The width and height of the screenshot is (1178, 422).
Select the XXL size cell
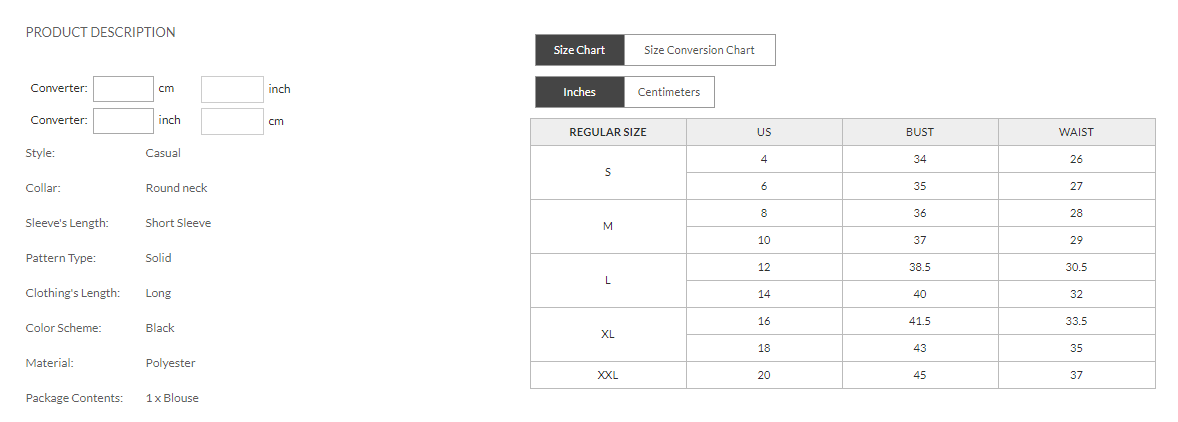pyautogui.click(x=608, y=375)
